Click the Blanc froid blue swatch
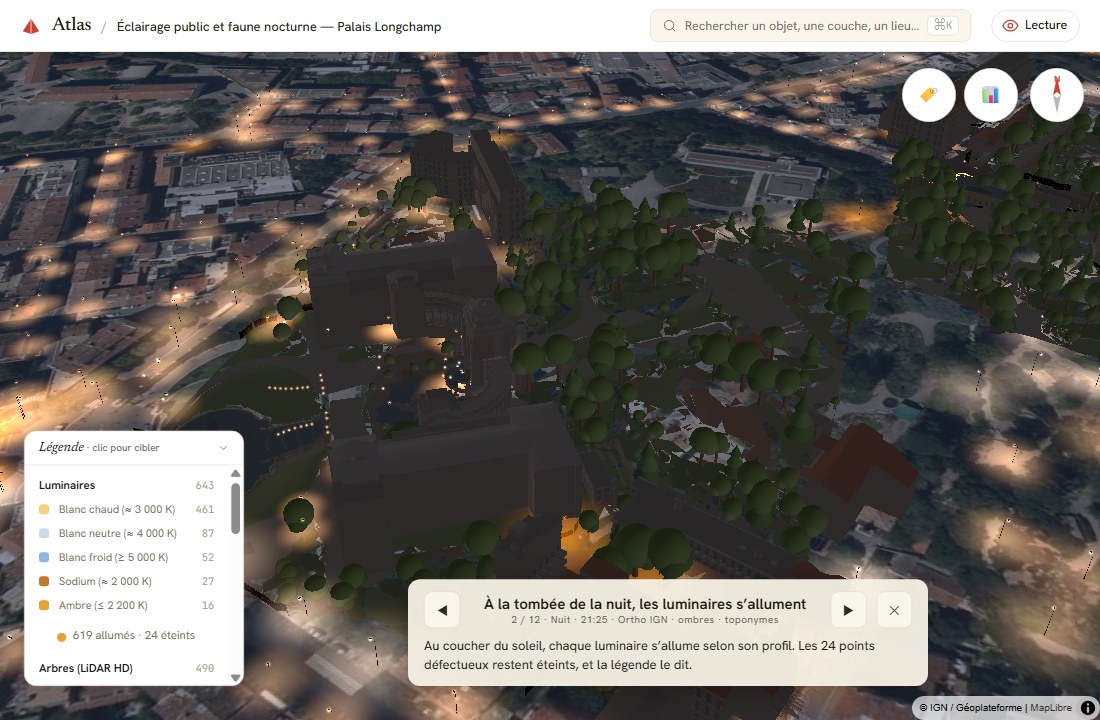1100x720 pixels. (x=44, y=557)
